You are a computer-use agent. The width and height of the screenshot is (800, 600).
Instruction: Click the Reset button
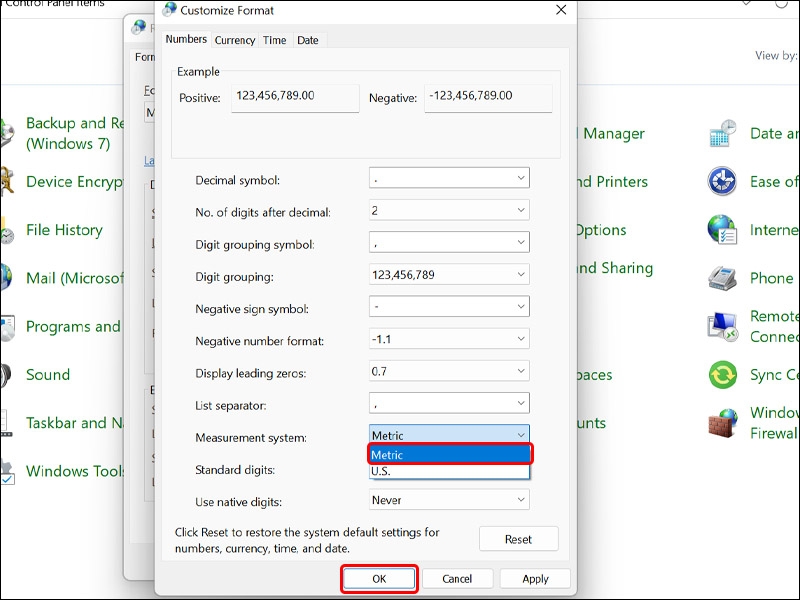coord(518,539)
